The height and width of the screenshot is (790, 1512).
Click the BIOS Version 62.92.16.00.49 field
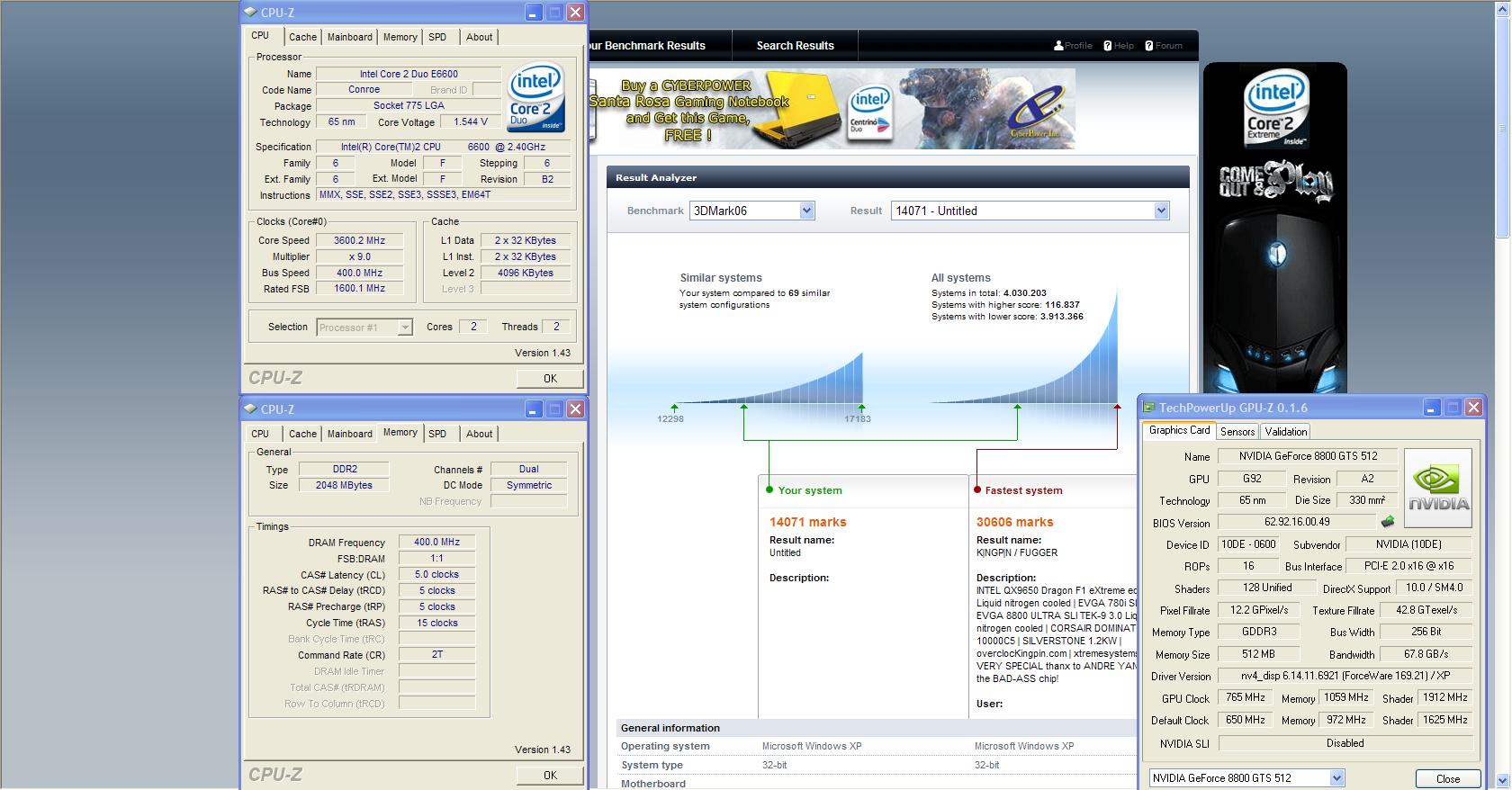point(1297,522)
